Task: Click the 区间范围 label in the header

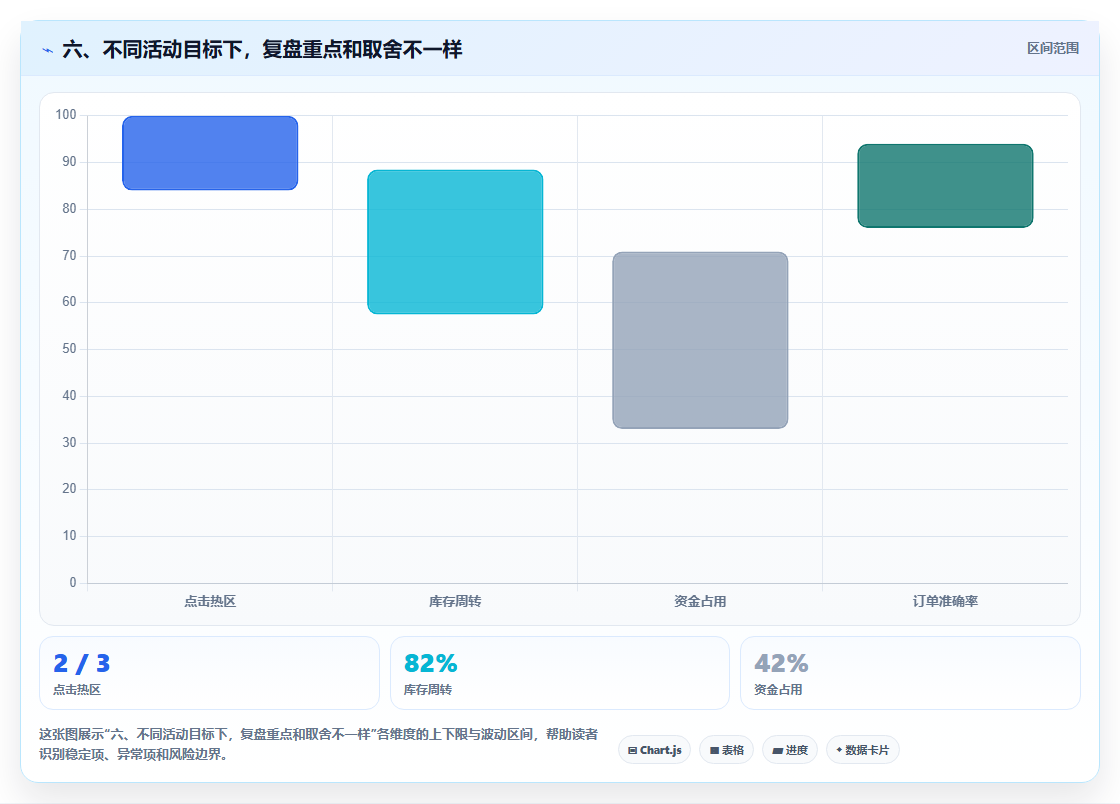Action: (1052, 49)
